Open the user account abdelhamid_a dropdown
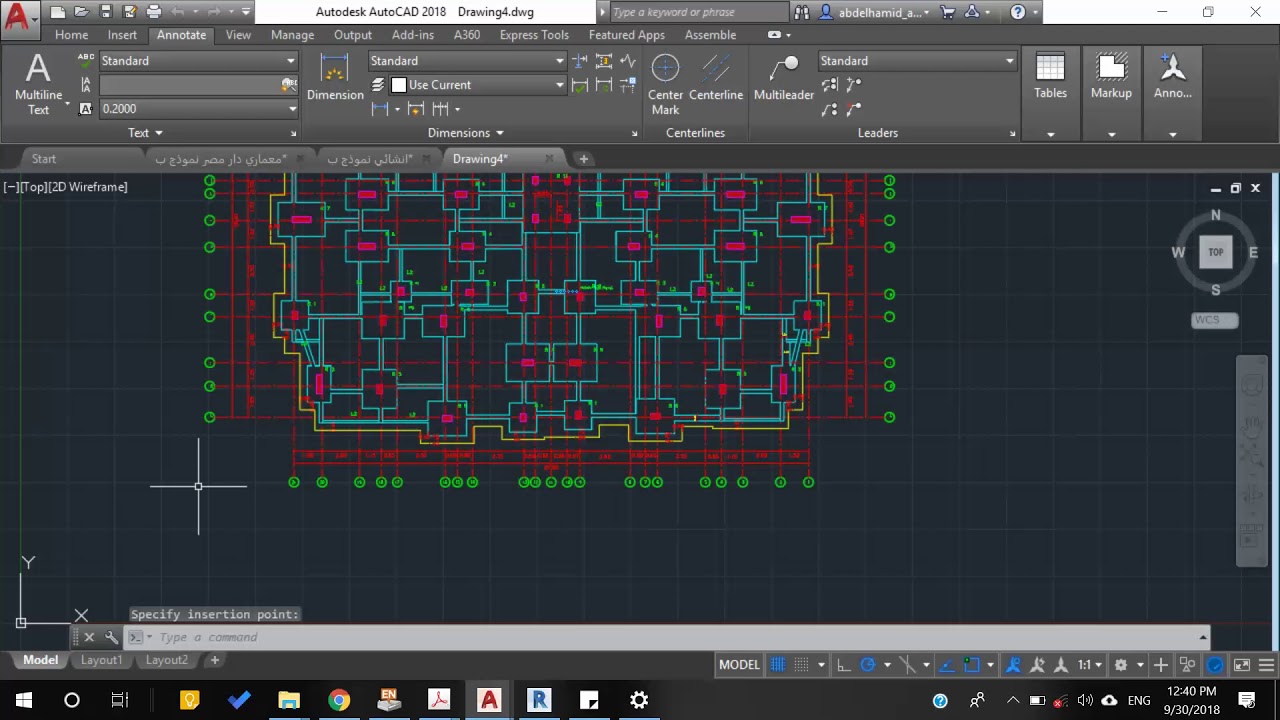 pos(875,12)
